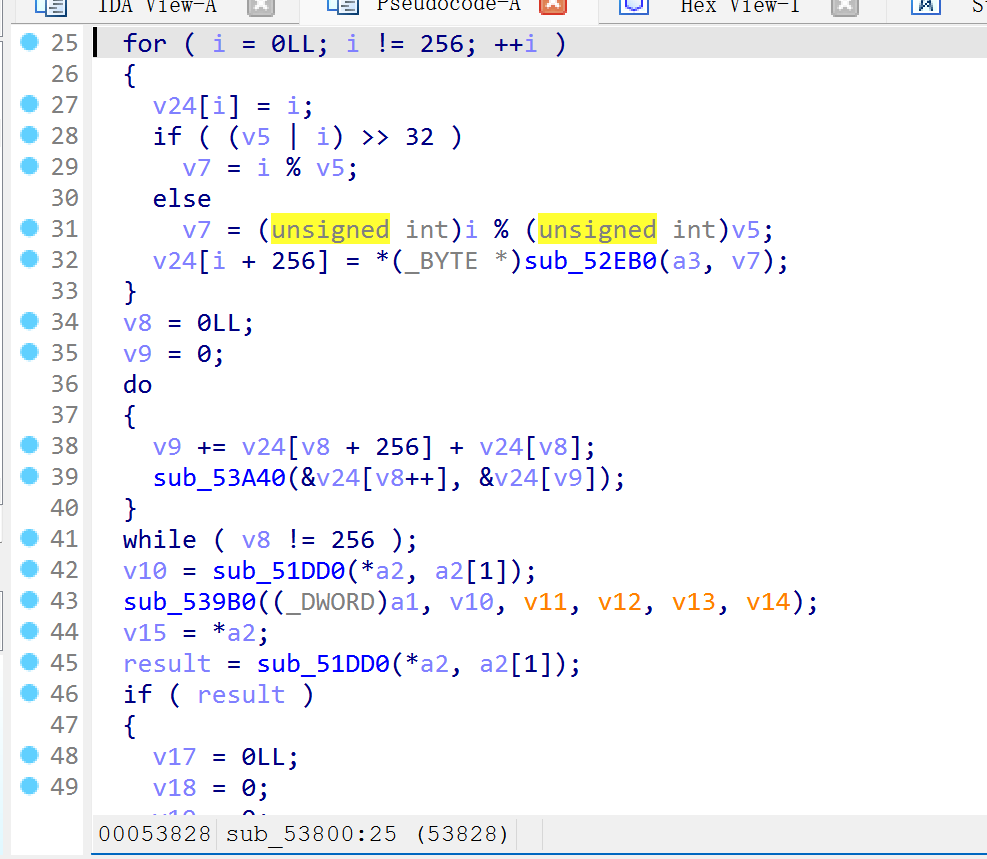
Task: Close the IDA View-A tab
Action: coord(261,6)
